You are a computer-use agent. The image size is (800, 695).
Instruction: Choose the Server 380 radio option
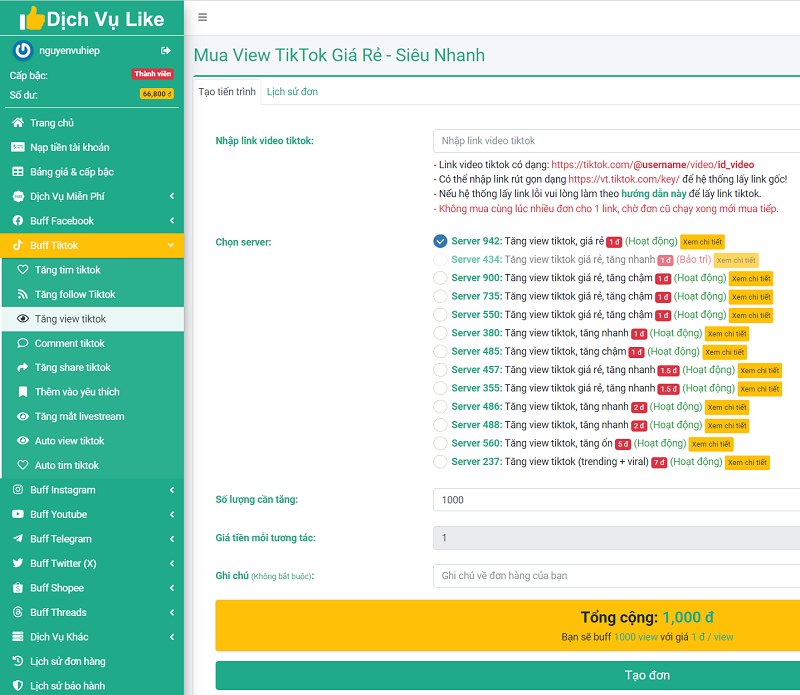coord(440,333)
